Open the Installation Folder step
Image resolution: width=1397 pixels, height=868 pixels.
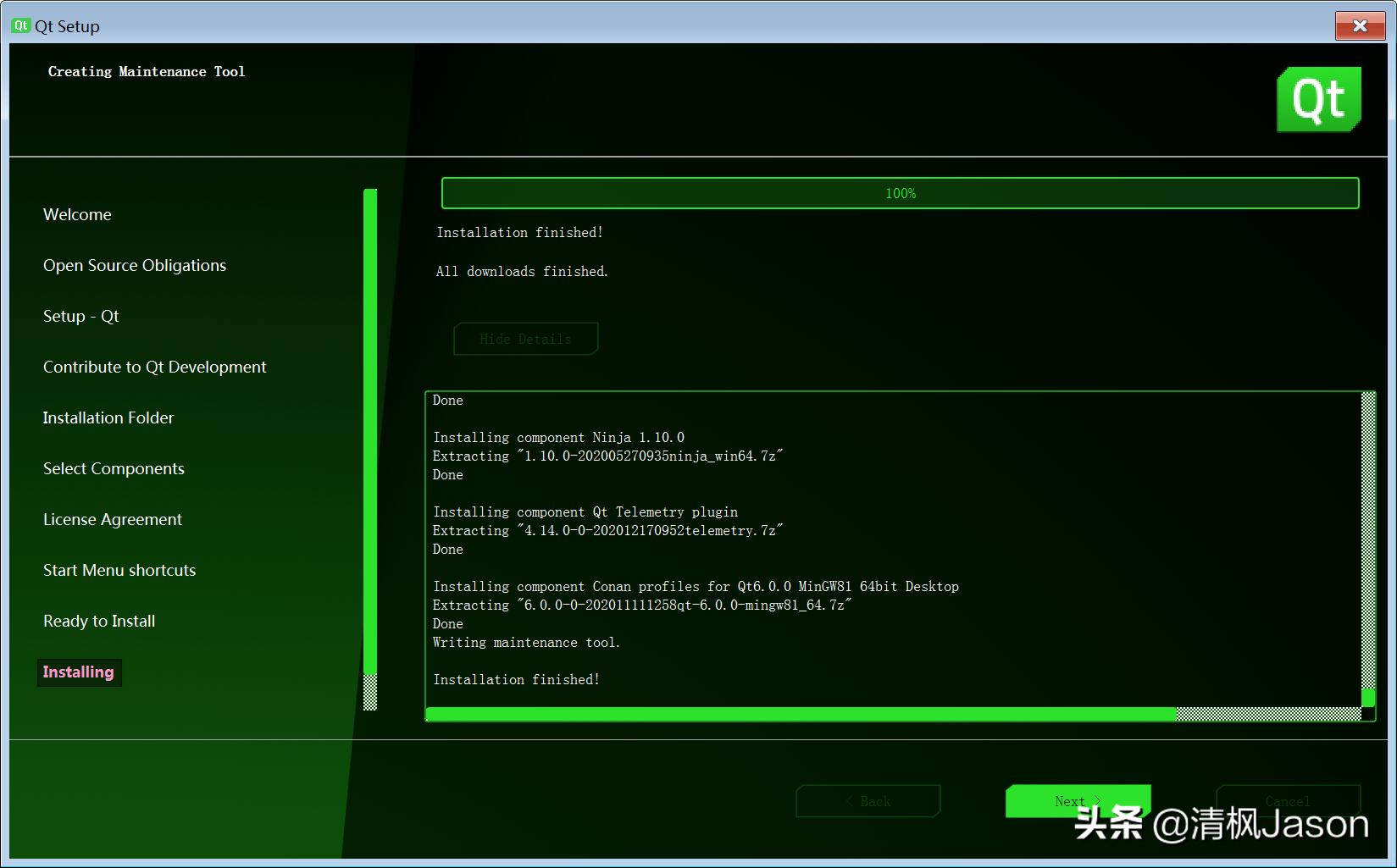pos(108,417)
